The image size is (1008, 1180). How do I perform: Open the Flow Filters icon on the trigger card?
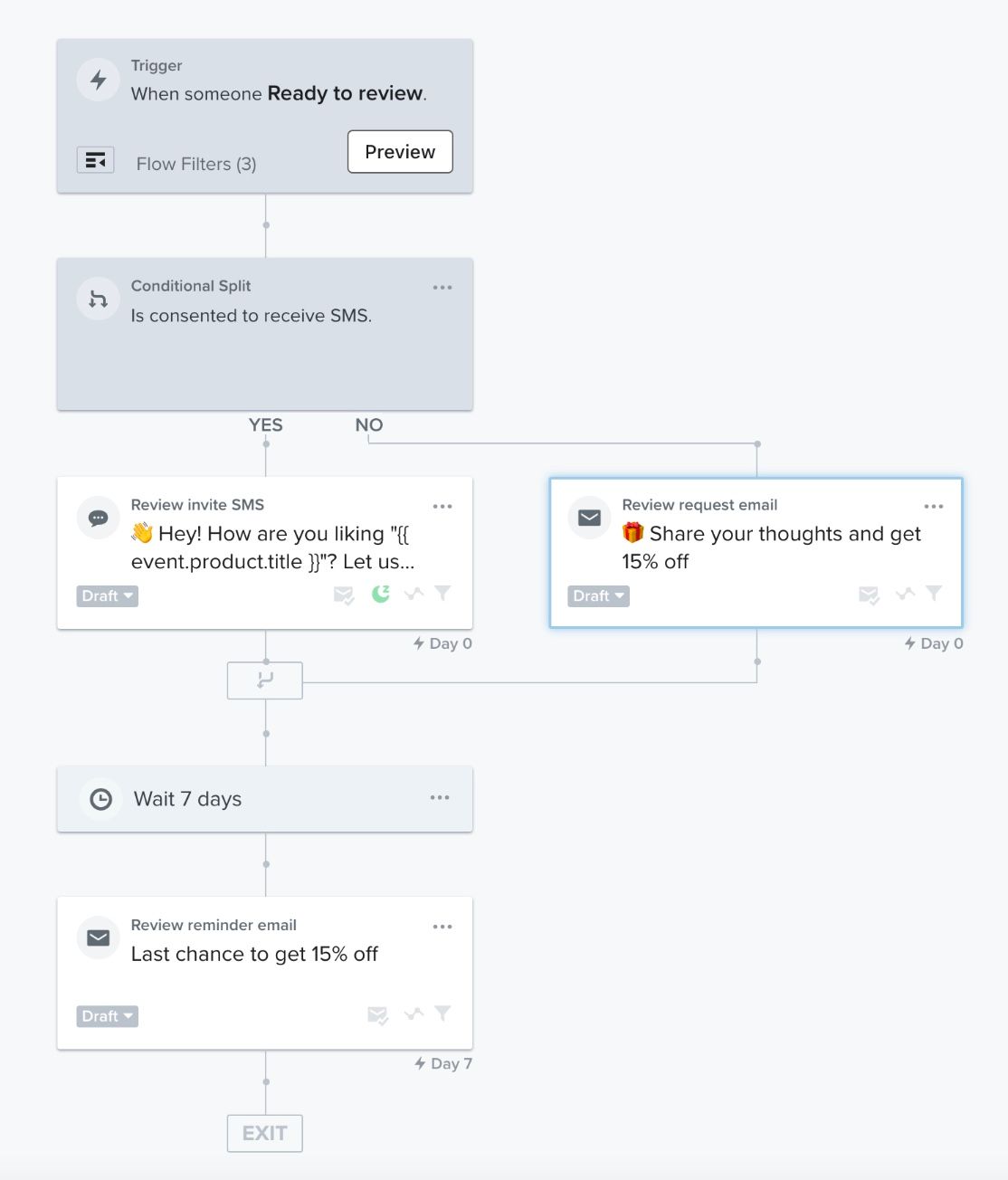coord(96,158)
